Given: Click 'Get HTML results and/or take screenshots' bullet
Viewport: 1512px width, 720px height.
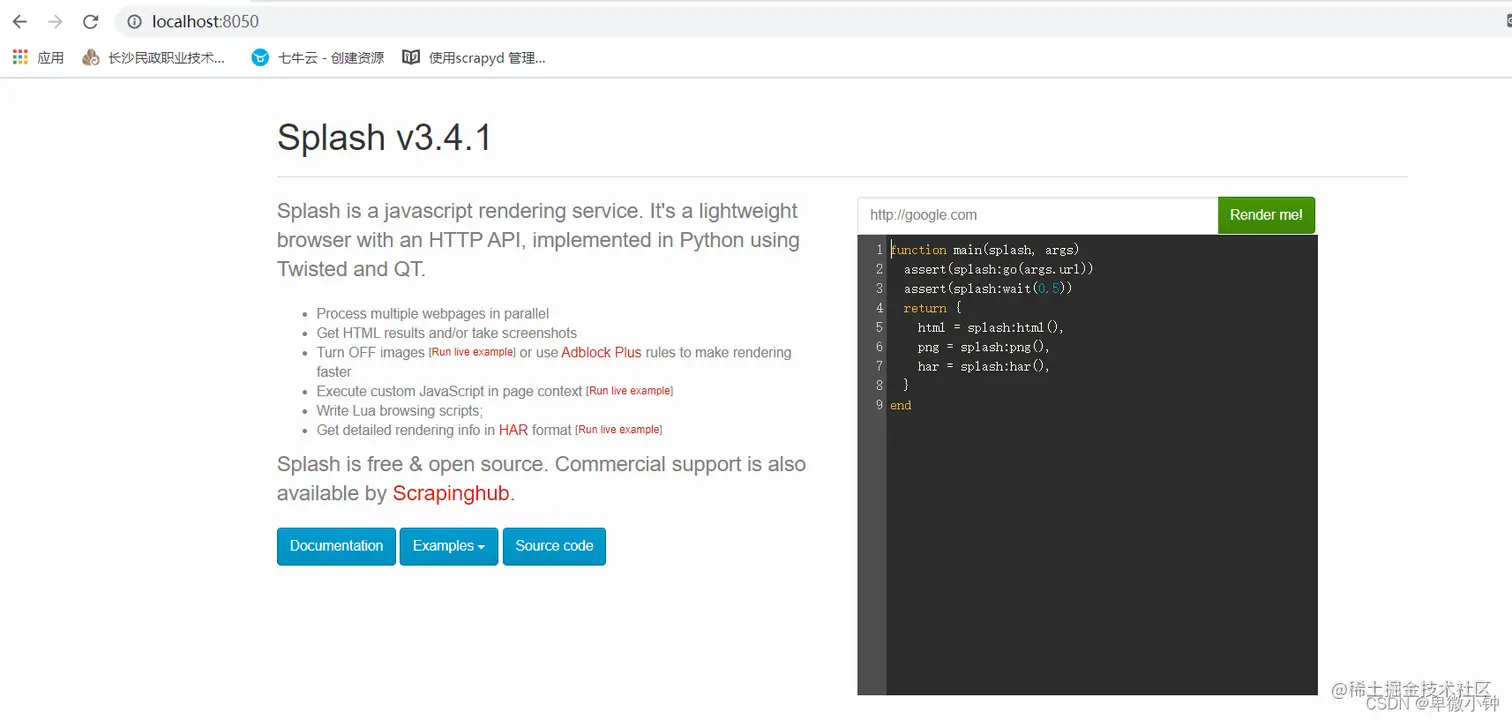Looking at the screenshot, I should tap(447, 333).
